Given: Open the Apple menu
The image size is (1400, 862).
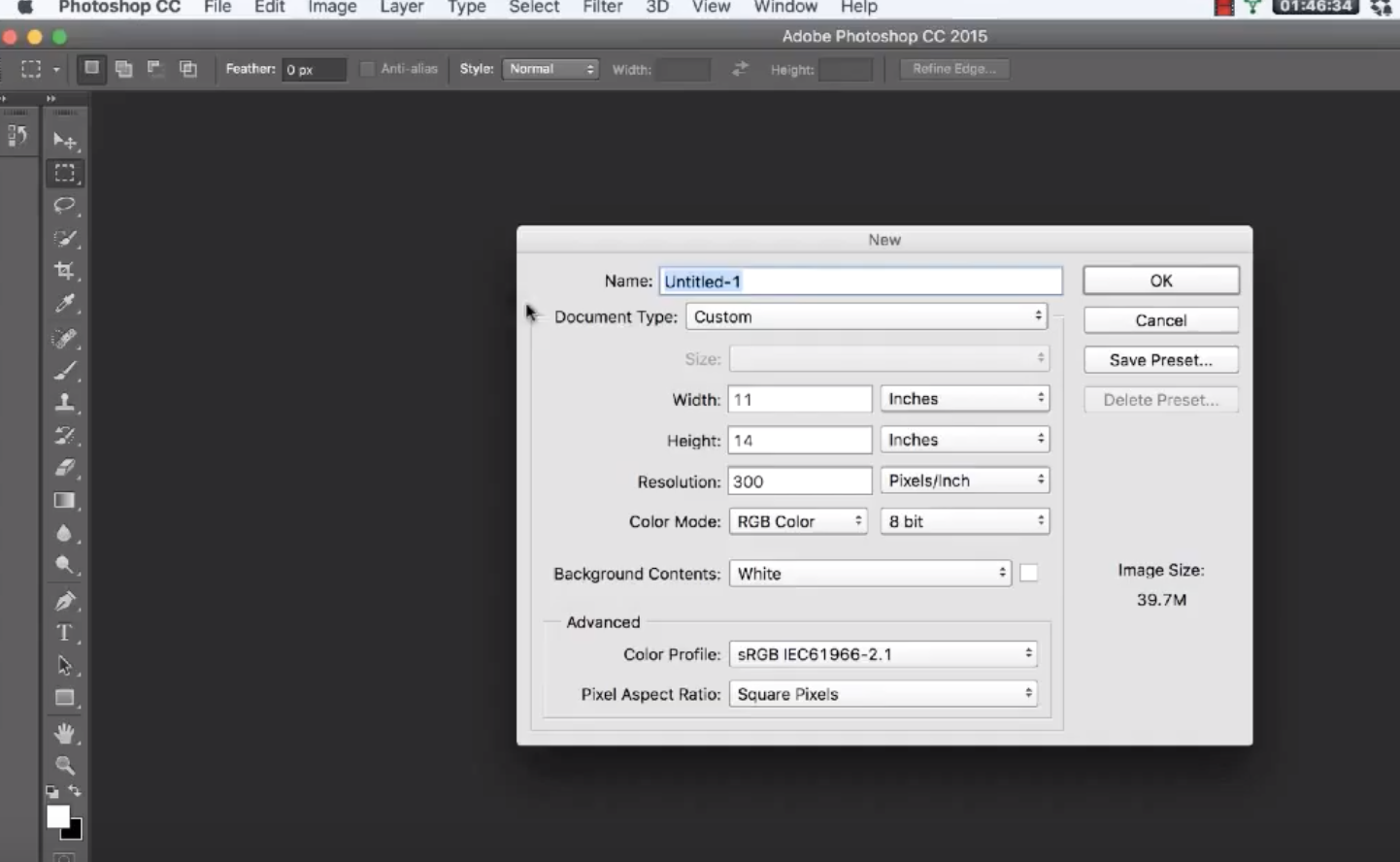Looking at the screenshot, I should tap(25, 7).
